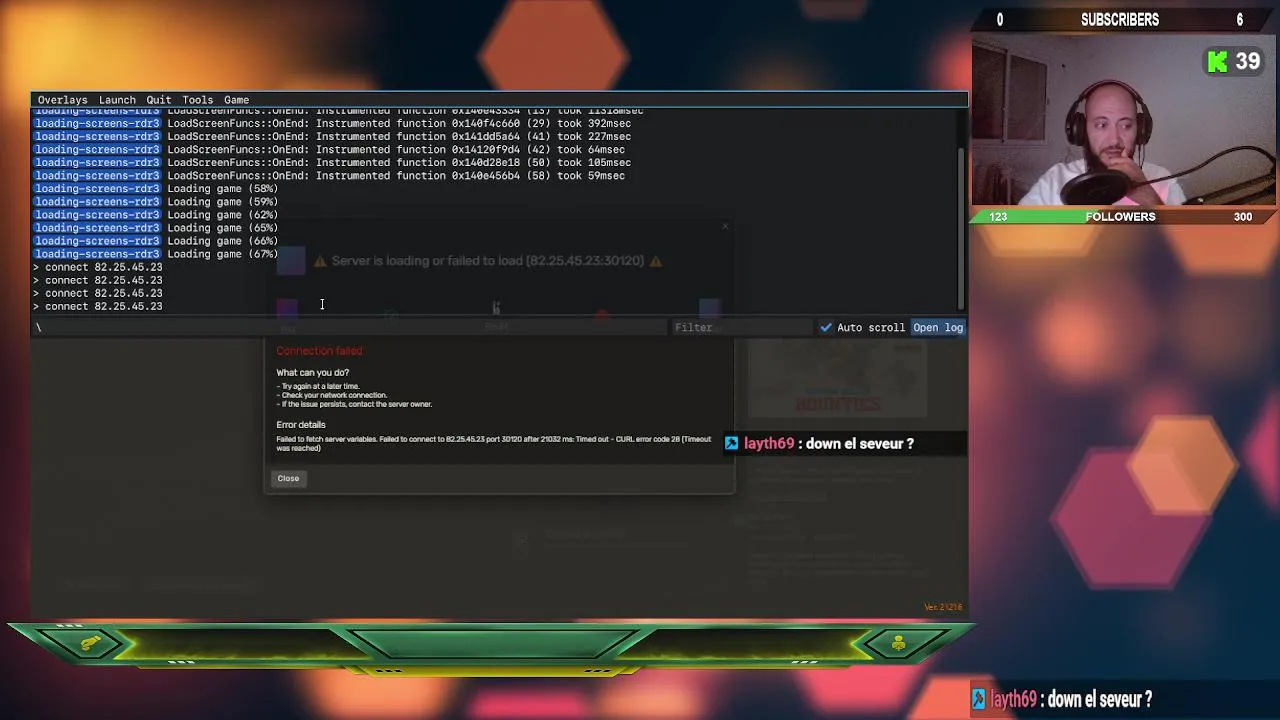Focus the console Filter field
The width and height of the screenshot is (1280, 720).
tap(741, 327)
